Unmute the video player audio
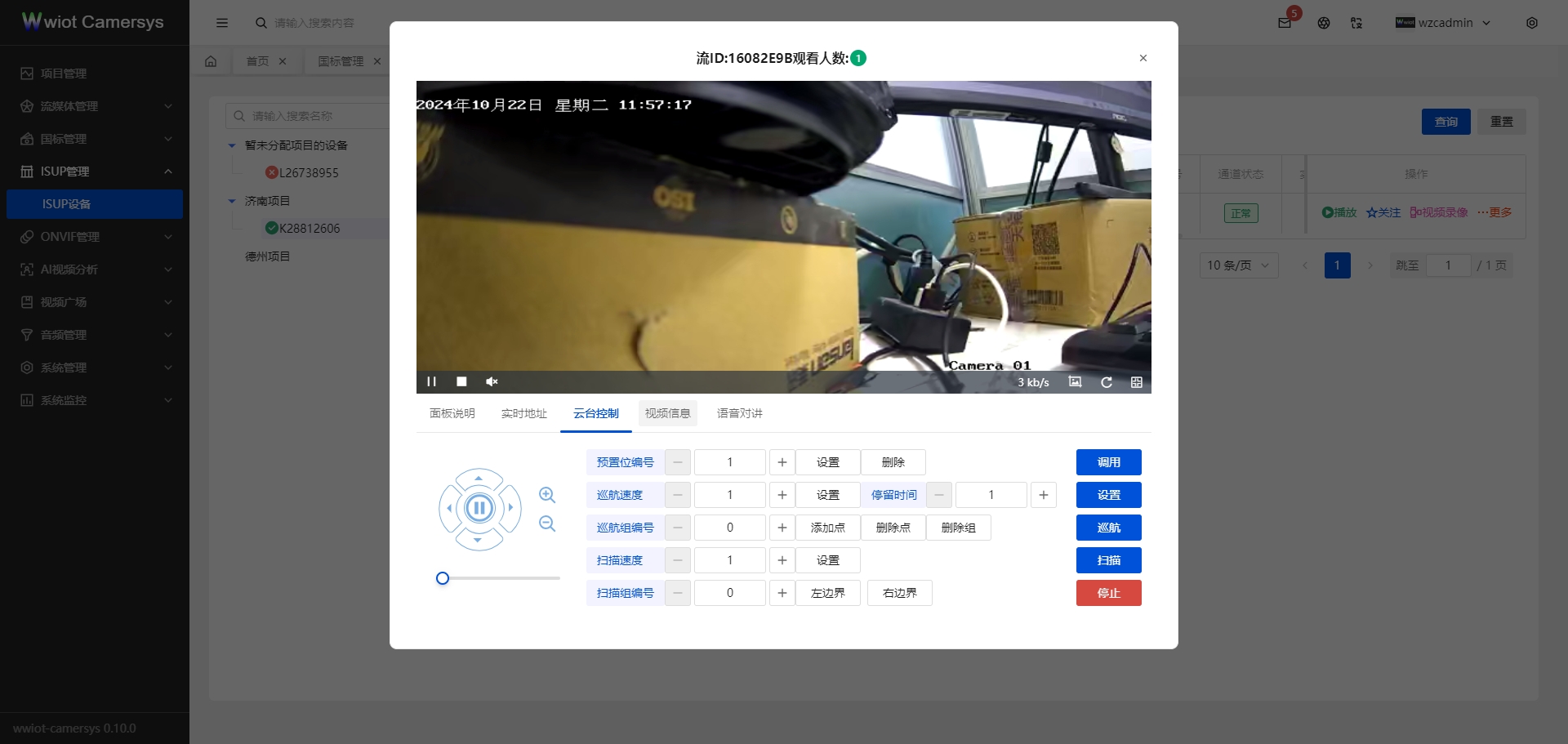The height and width of the screenshot is (744, 1568). pyautogui.click(x=492, y=381)
